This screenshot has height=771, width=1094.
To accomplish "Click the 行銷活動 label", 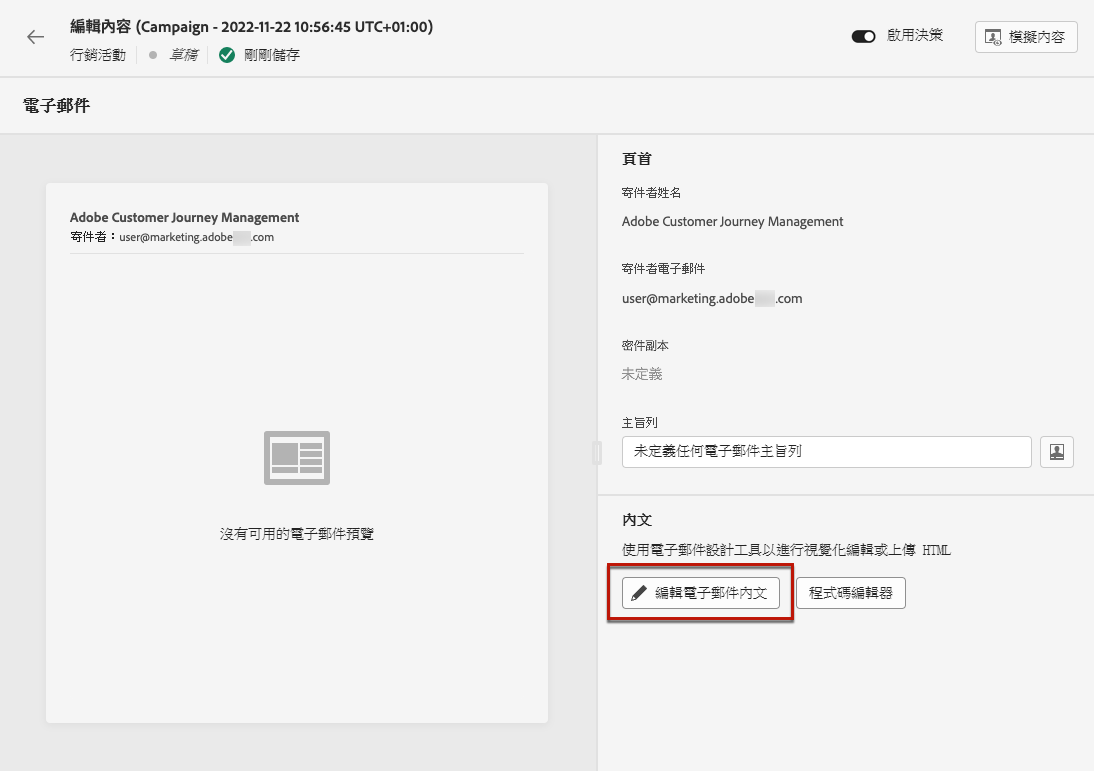I will (x=98, y=55).
